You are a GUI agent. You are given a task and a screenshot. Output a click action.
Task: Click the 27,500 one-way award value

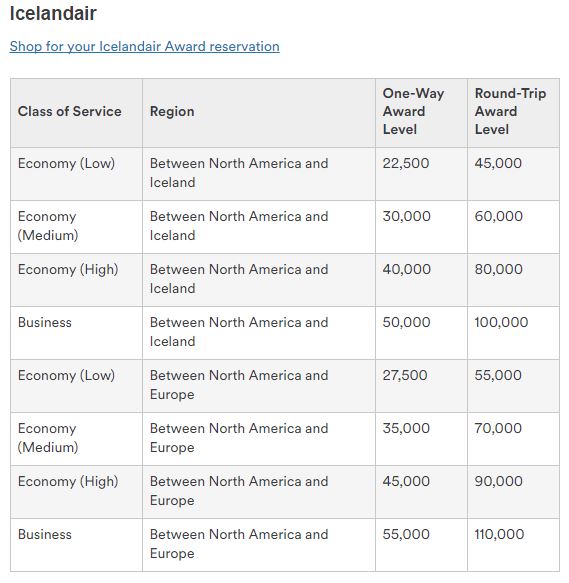point(405,375)
